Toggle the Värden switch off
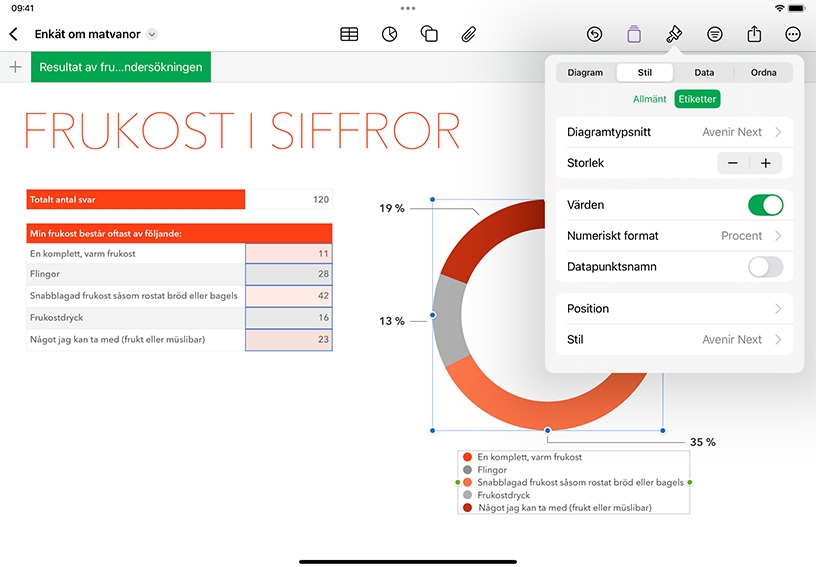The image size is (816, 567). pyautogui.click(x=765, y=205)
